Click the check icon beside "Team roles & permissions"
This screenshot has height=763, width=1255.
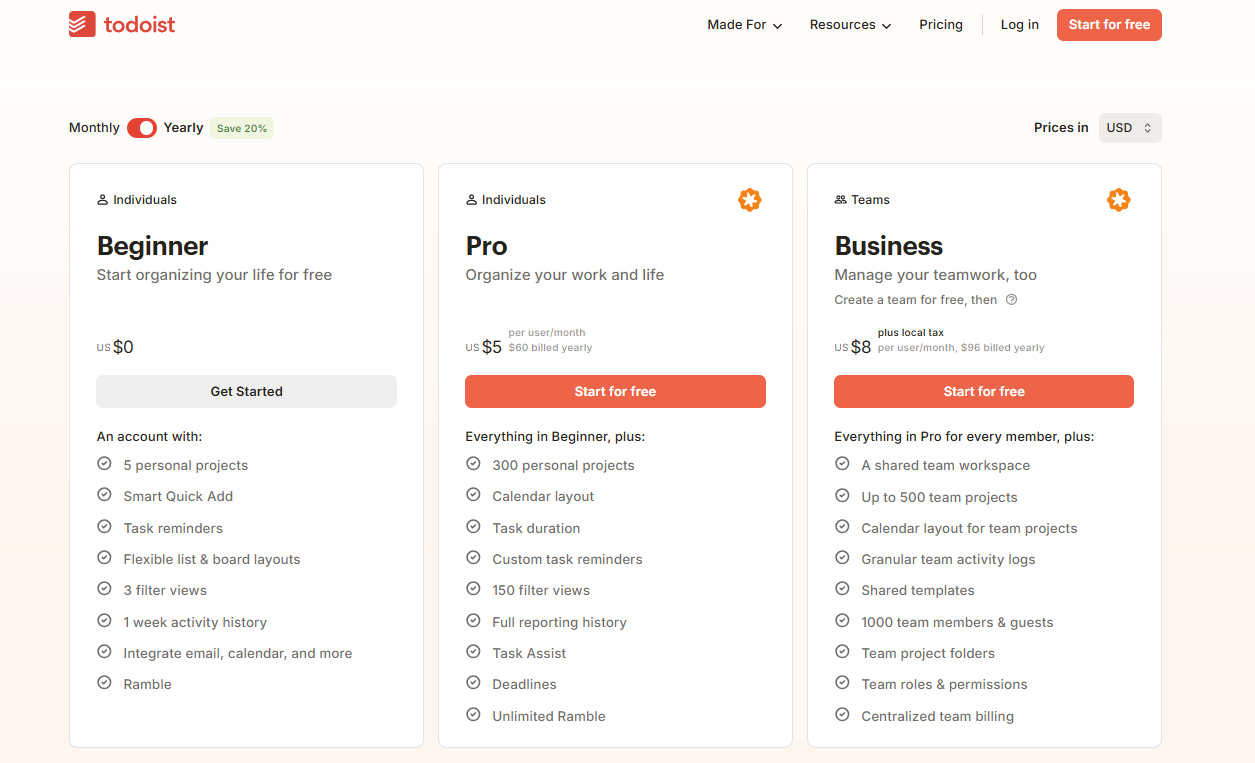(842, 683)
